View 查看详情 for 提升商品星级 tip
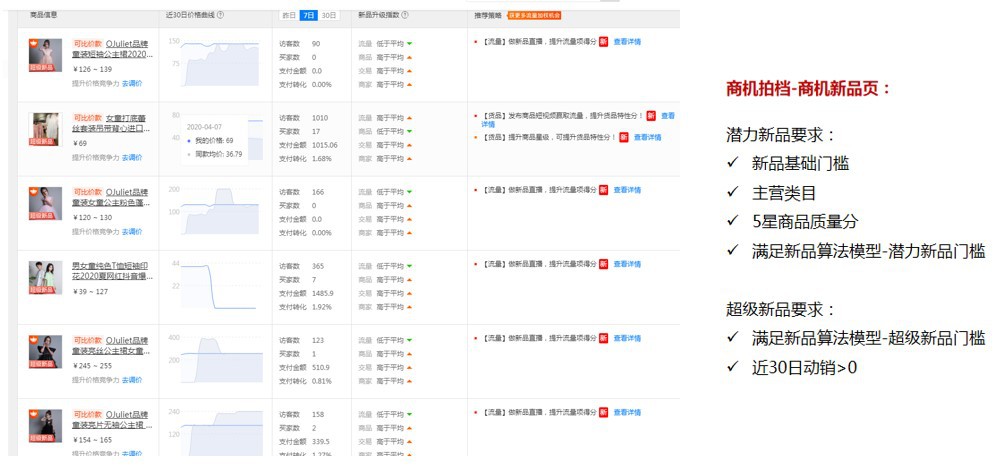Image resolution: width=995 pixels, height=472 pixels. 647,137
